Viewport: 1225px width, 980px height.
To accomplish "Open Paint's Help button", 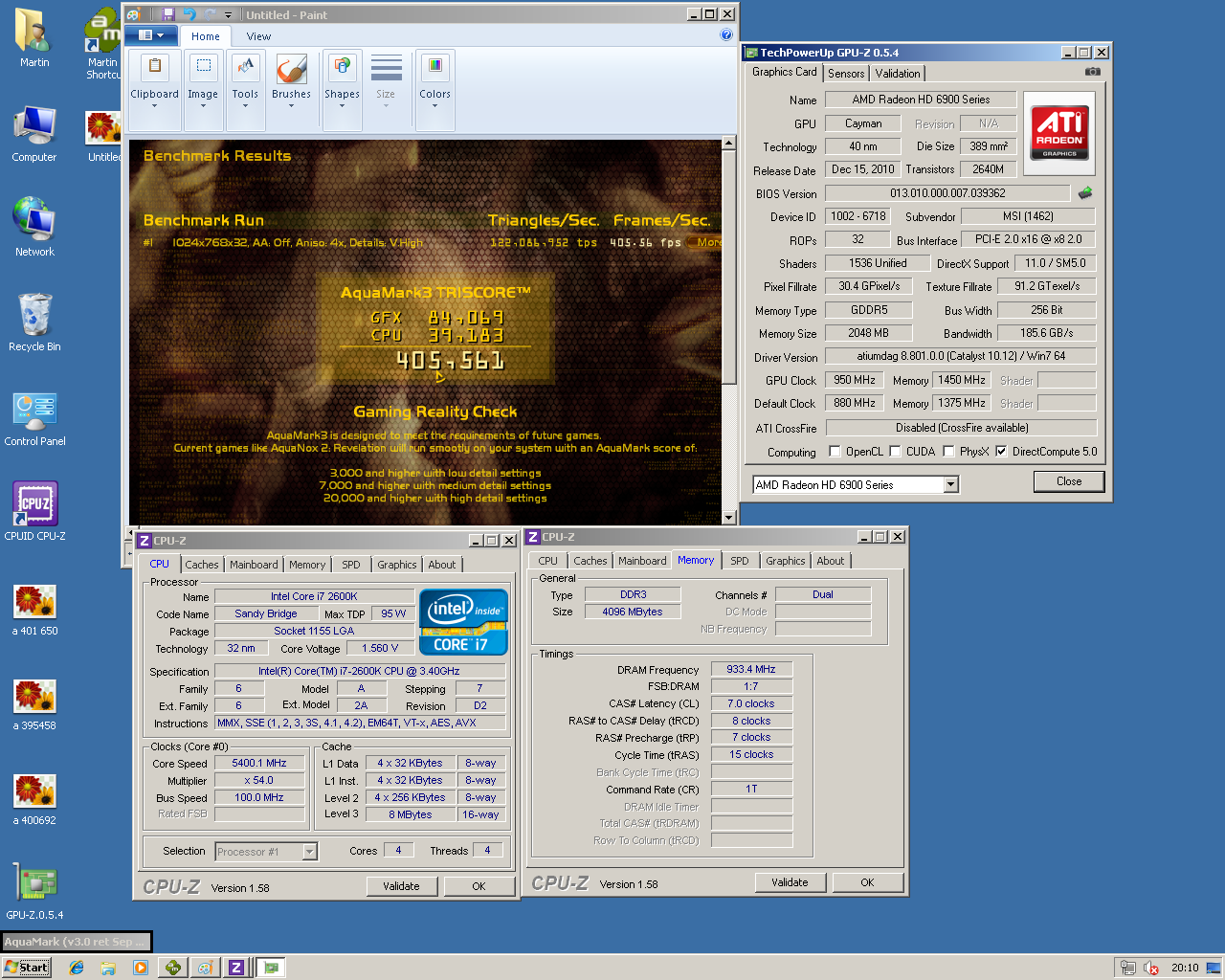I will [725, 34].
